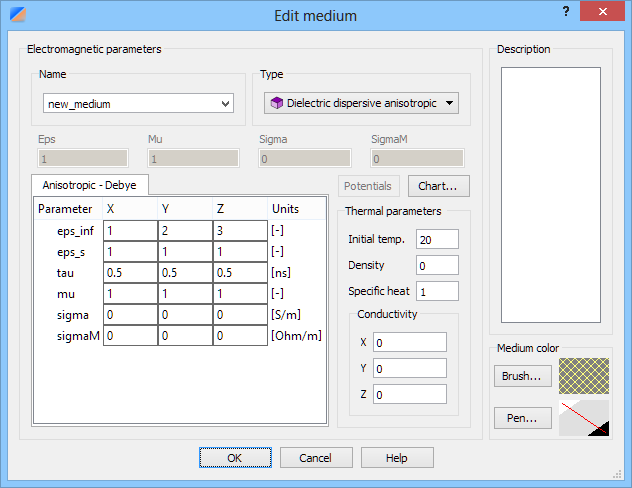This screenshot has width=632, height=488.
Task: Click the application logo icon in title bar
Action: 18,15
